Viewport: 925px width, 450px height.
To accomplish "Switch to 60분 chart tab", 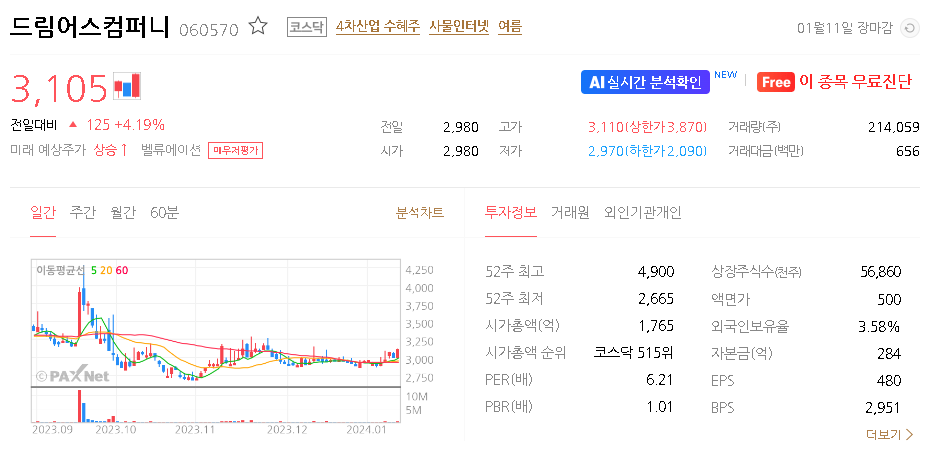I will tap(164, 212).
